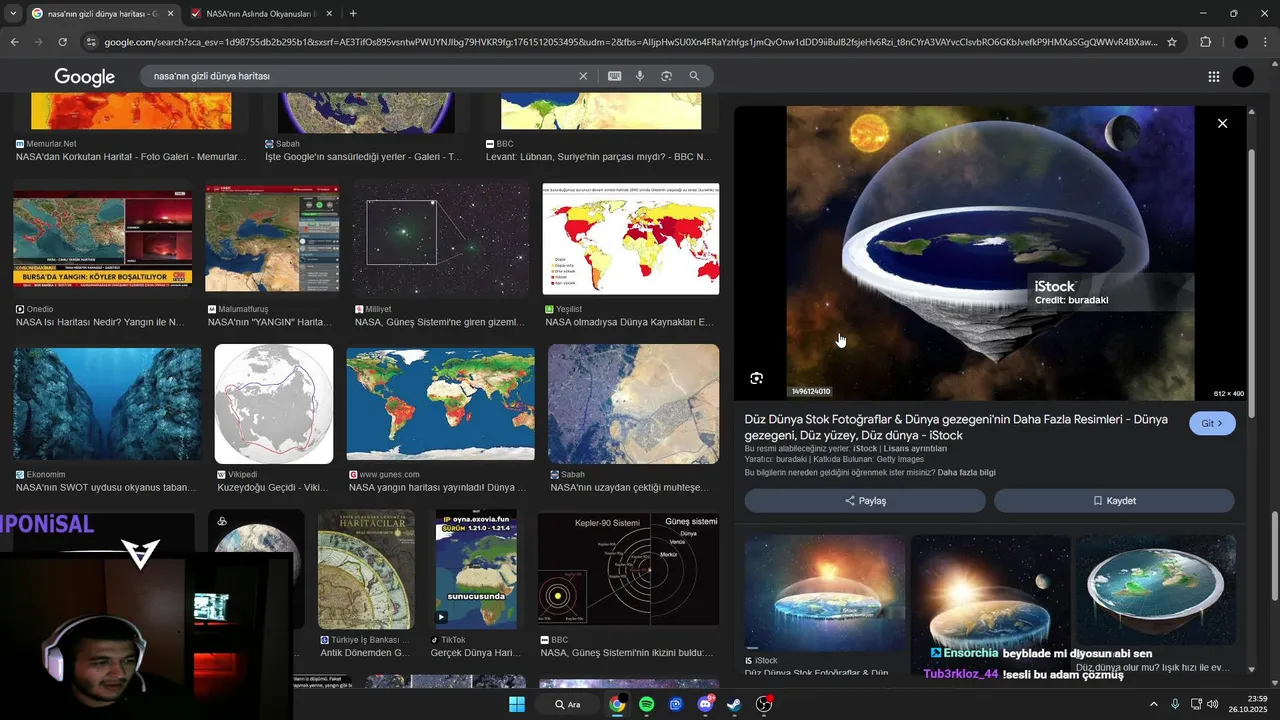Image resolution: width=1280 pixels, height=720 pixels.
Task: Search by image with Google Lens
Action: coord(666,76)
